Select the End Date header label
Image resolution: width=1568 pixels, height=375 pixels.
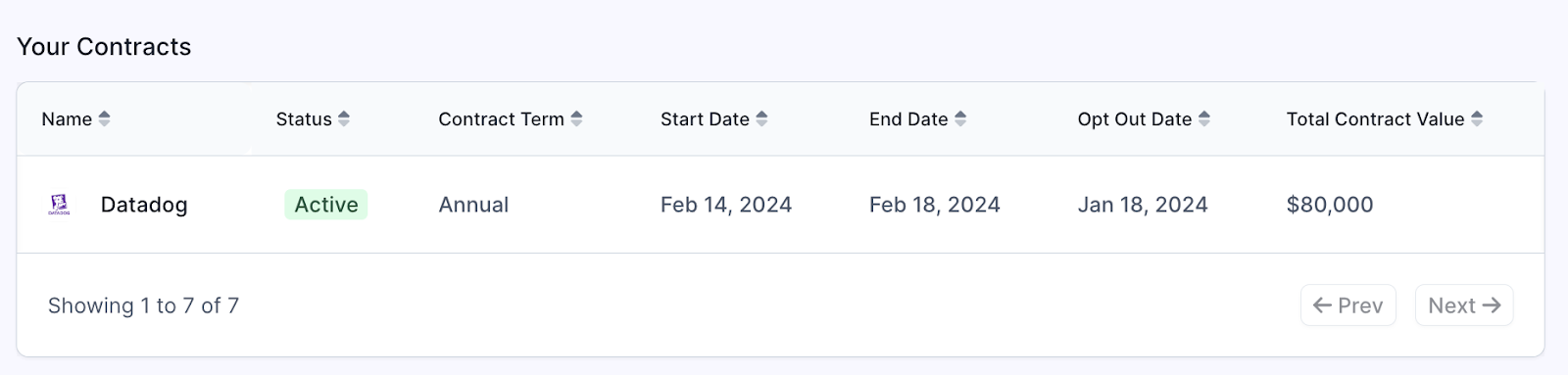tap(908, 119)
